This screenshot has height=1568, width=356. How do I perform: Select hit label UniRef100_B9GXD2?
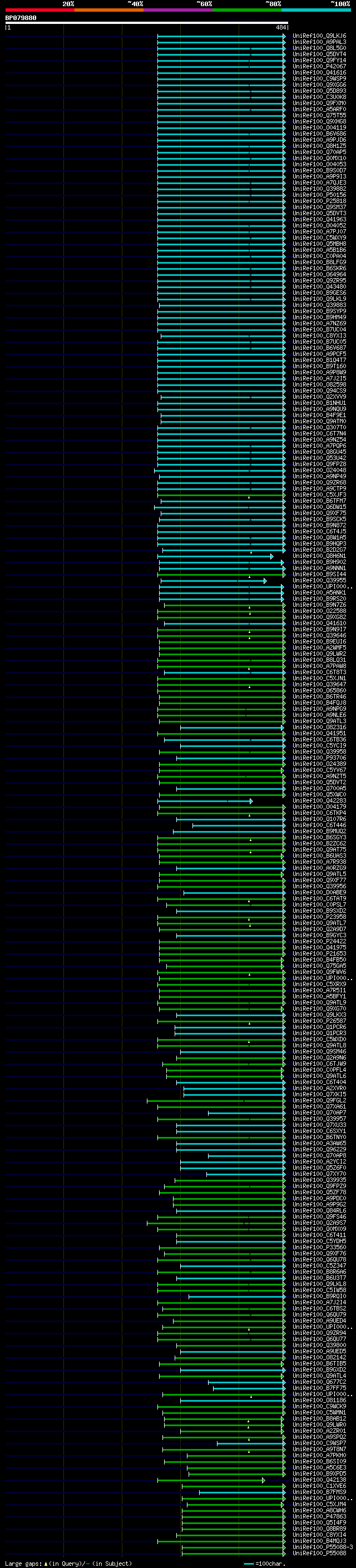pos(319,1369)
